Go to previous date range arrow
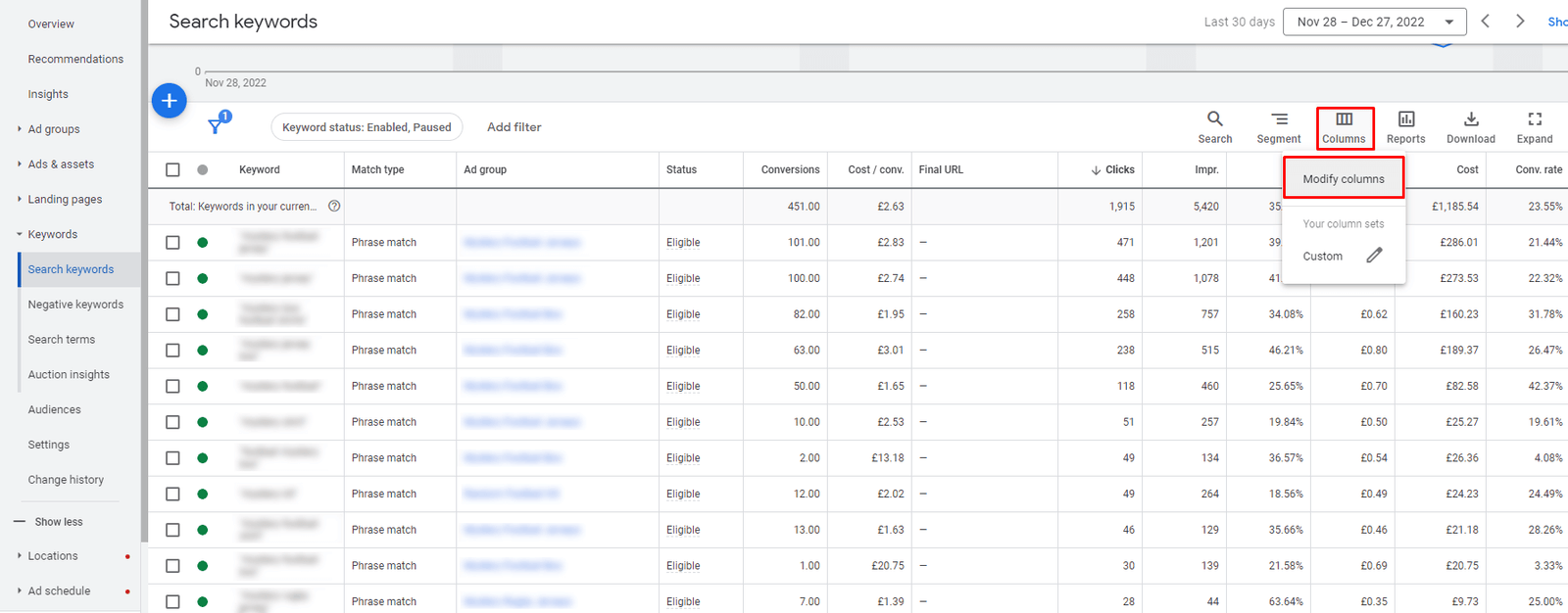The width and height of the screenshot is (1568, 613). (1486, 21)
